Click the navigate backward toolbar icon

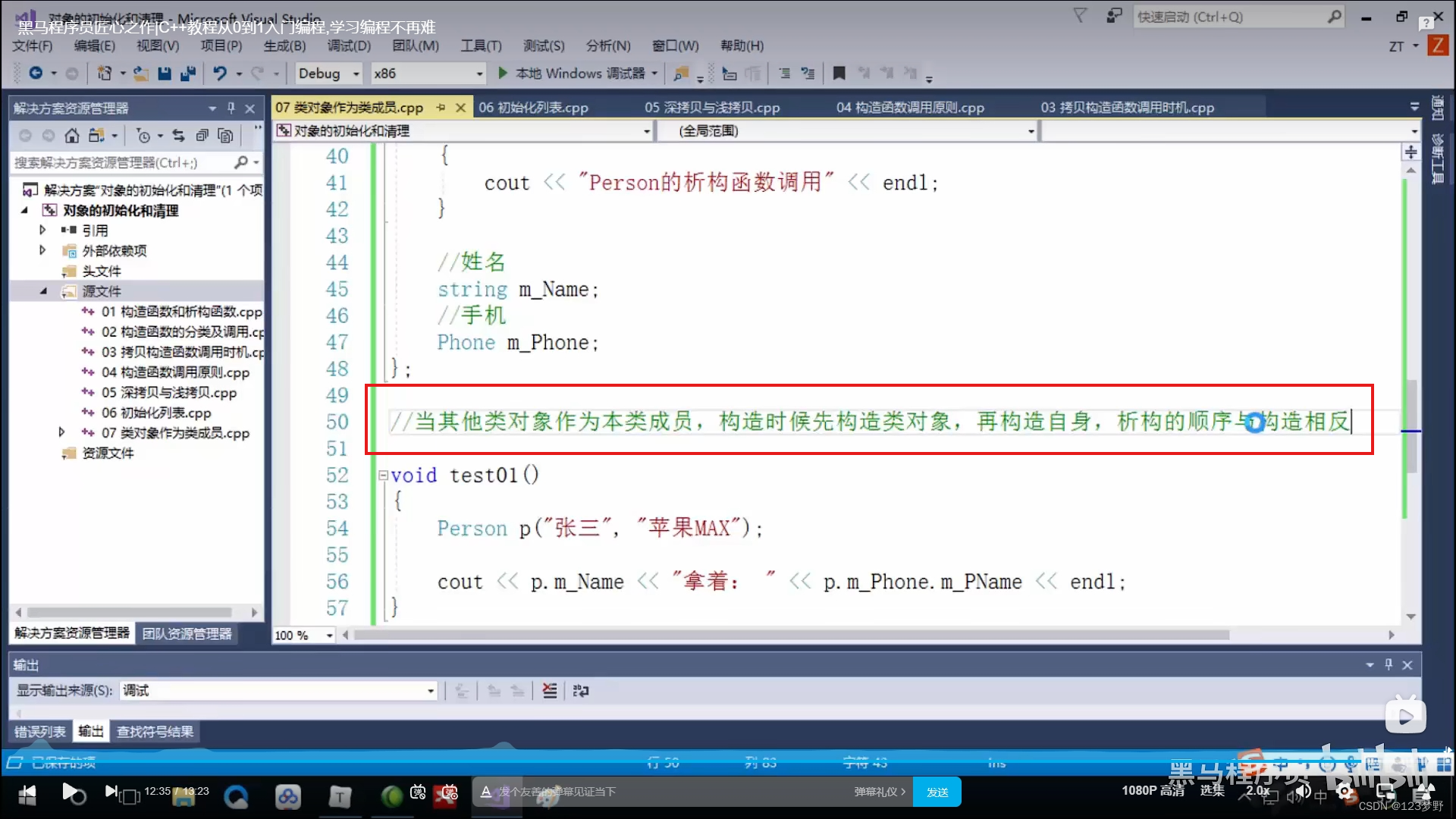click(x=36, y=73)
